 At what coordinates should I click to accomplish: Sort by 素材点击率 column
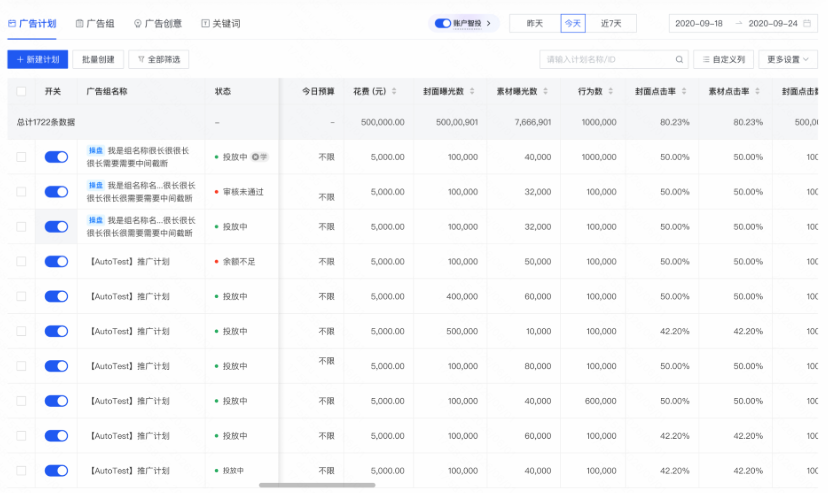click(x=757, y=91)
